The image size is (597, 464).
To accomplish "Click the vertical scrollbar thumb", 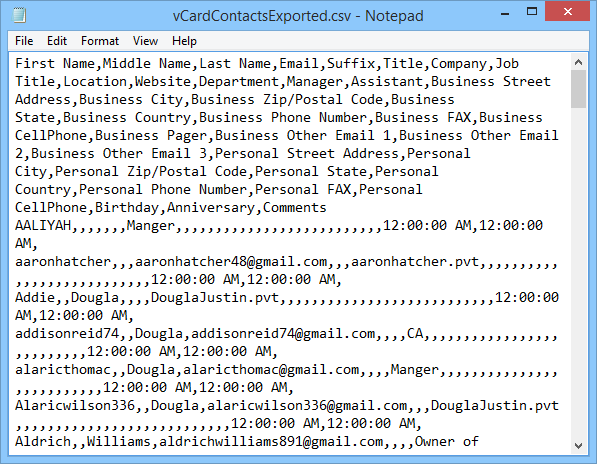I will pos(579,89).
